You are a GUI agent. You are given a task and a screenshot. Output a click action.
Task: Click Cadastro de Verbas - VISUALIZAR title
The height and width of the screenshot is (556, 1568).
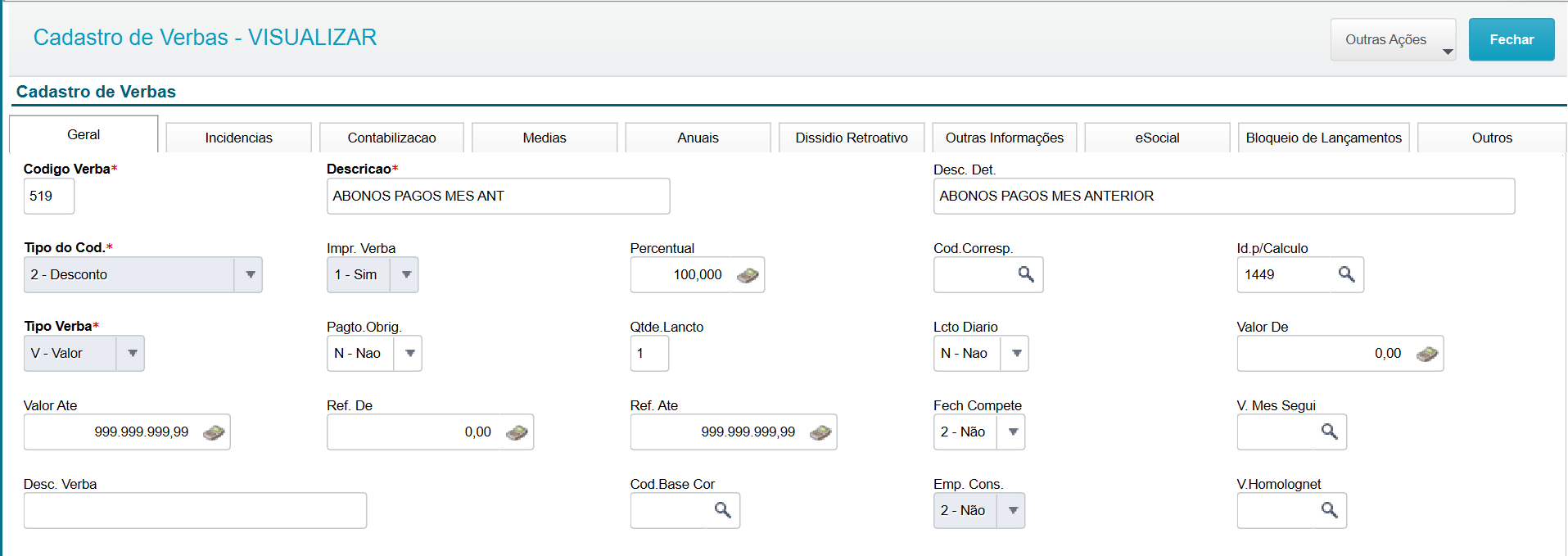(206, 38)
